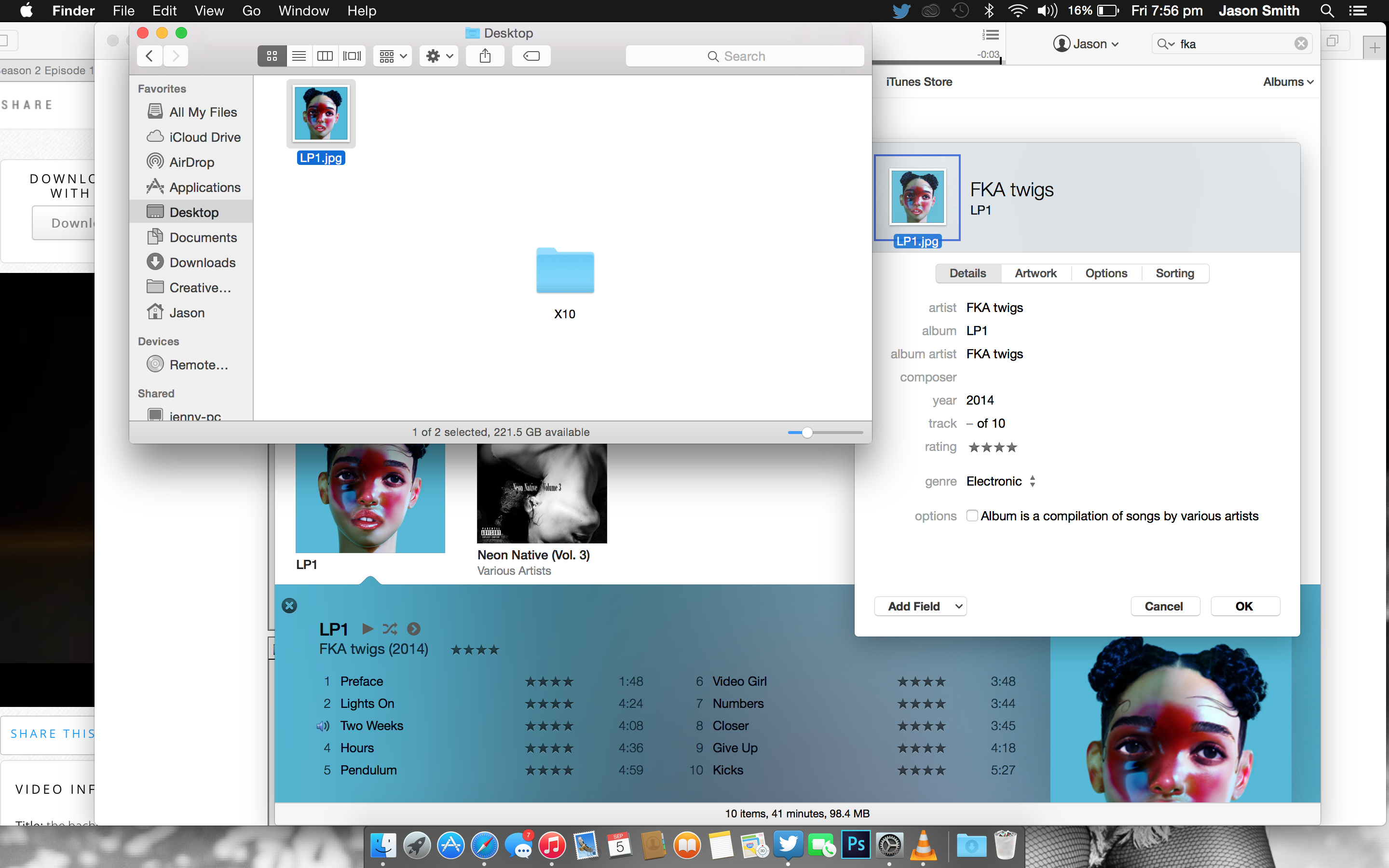Screen dimensions: 1389x868
Task: Open LP1 album more options arrow
Action: [x=413, y=629]
